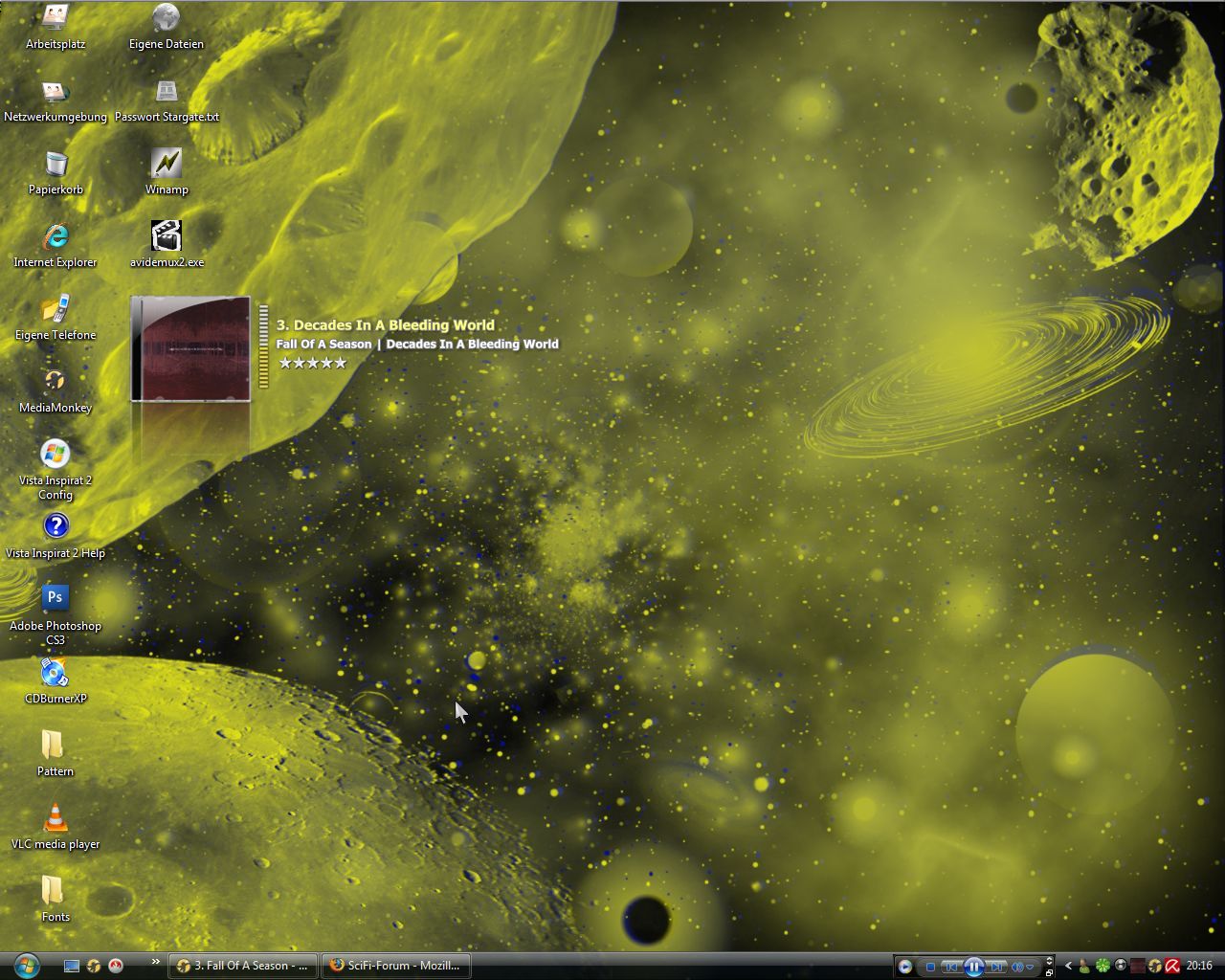Open the Winamp desktop shortcut
This screenshot has height=980, width=1225.
[166, 164]
